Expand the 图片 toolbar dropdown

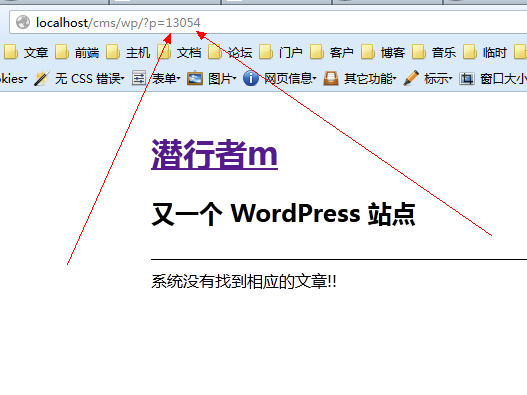tap(212, 79)
